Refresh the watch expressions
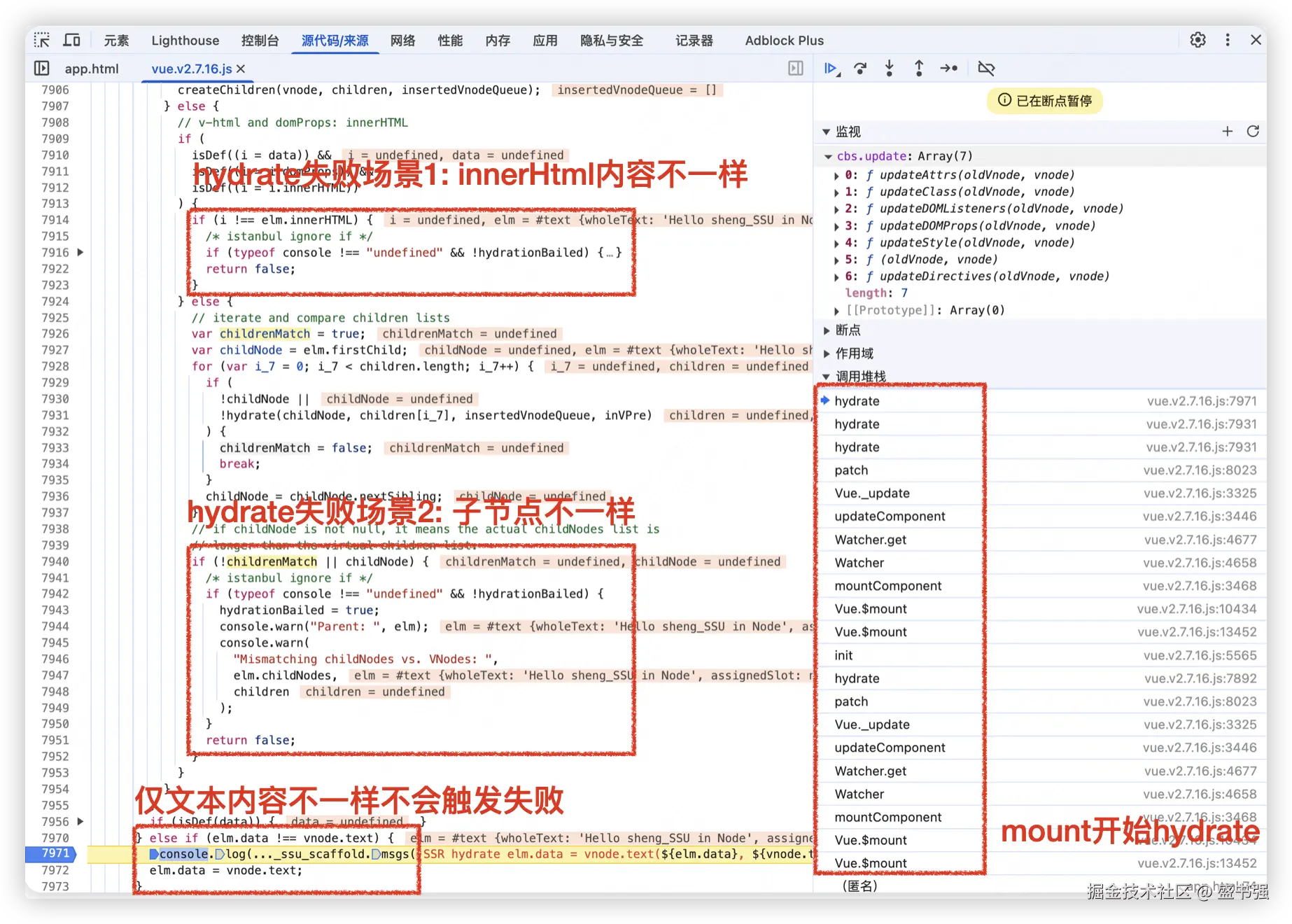This screenshot has width=1292, height=924. 1253,131
